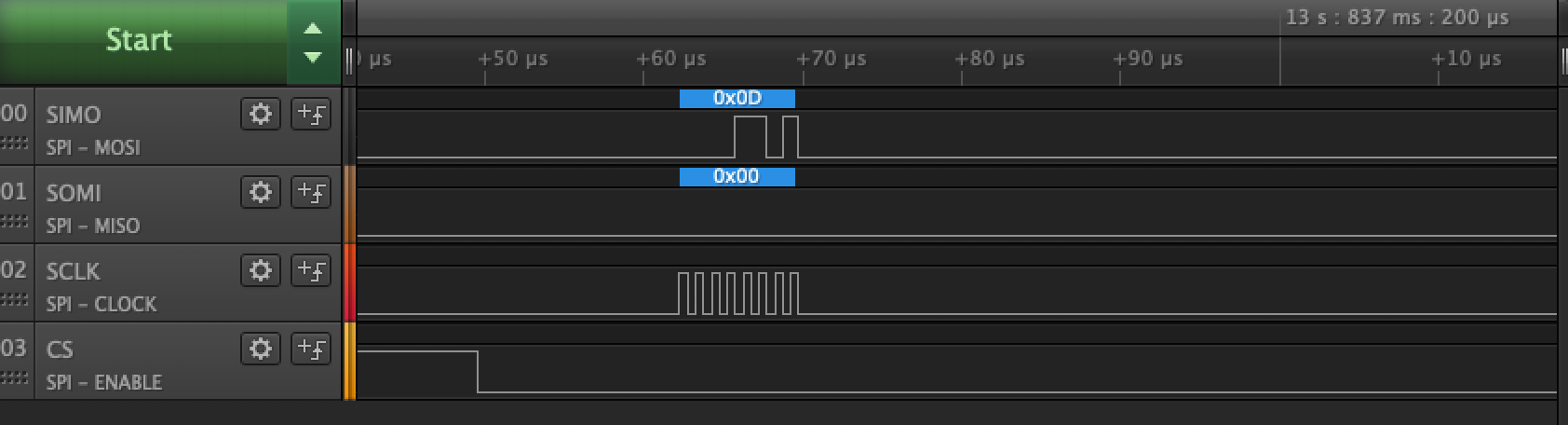Screen dimensions: 1568x425
Task: Set trigger on SOMI channel
Action: click(x=311, y=193)
